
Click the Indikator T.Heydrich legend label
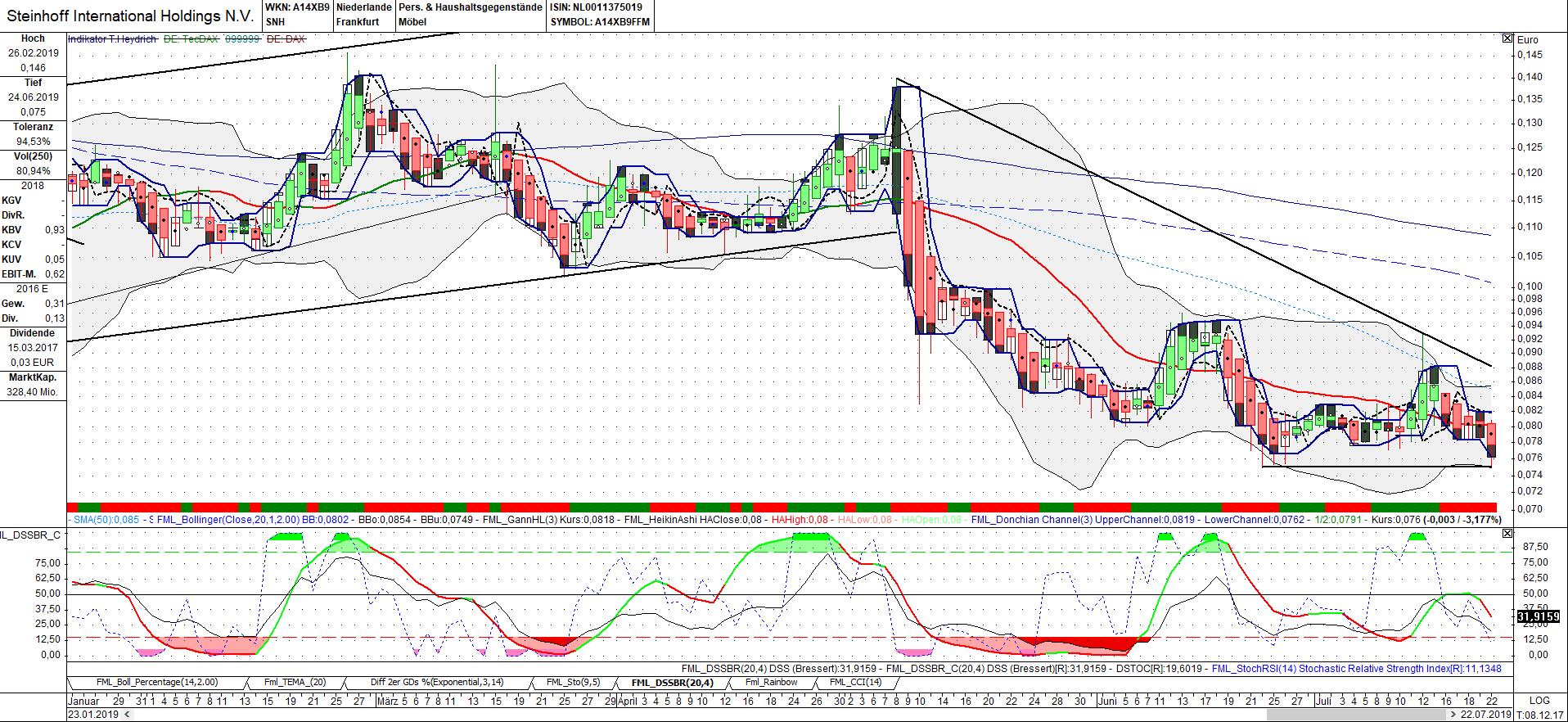(112, 39)
